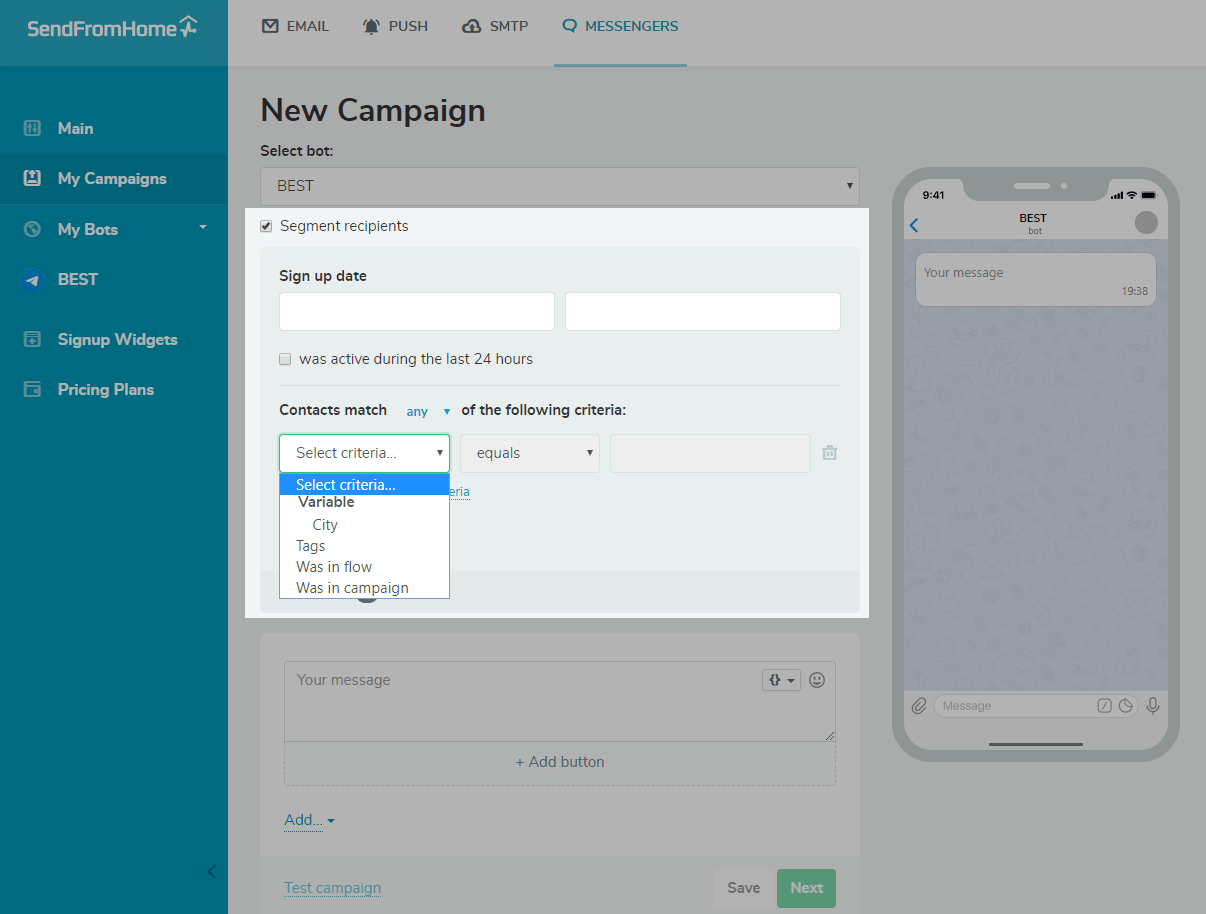The image size is (1206, 914).
Task: Uncheck the Segment recipients checkbox
Action: (x=266, y=226)
